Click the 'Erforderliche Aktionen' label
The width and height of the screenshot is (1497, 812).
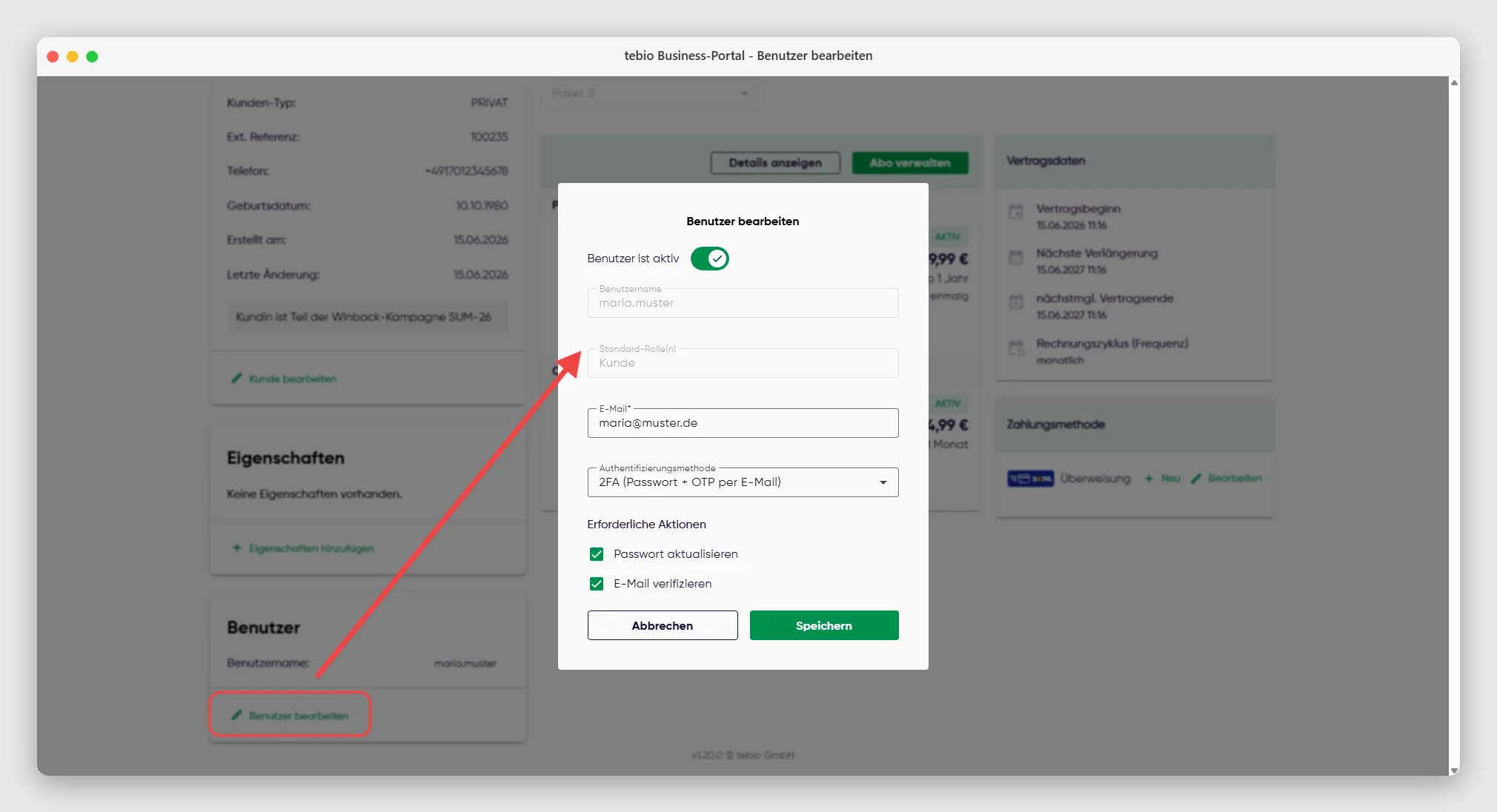click(x=646, y=525)
